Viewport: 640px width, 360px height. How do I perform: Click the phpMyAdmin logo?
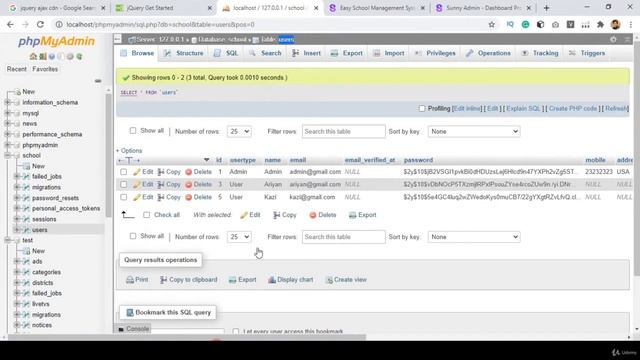[x=56, y=41]
